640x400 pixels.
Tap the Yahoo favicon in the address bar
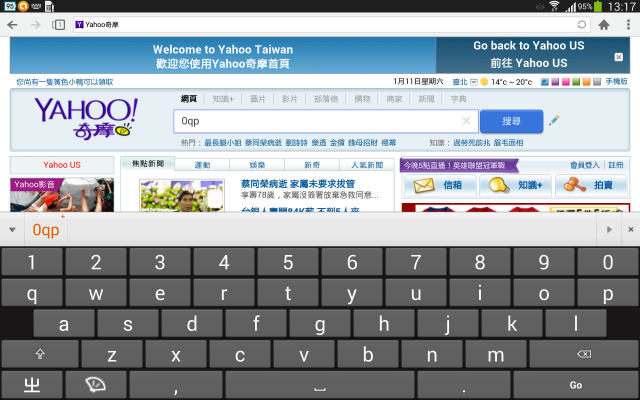79,25
